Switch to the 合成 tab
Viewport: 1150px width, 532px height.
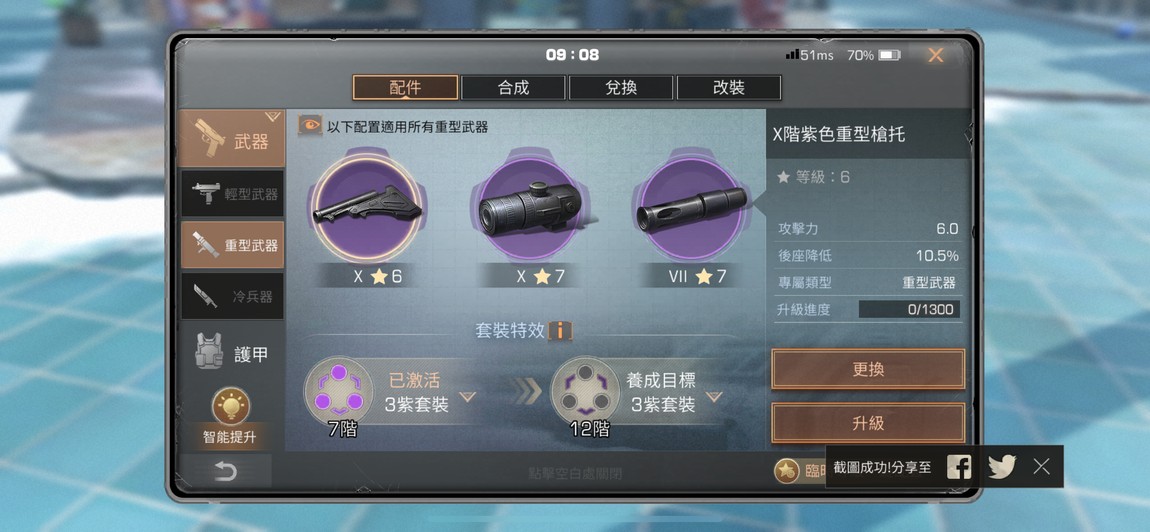click(x=513, y=88)
